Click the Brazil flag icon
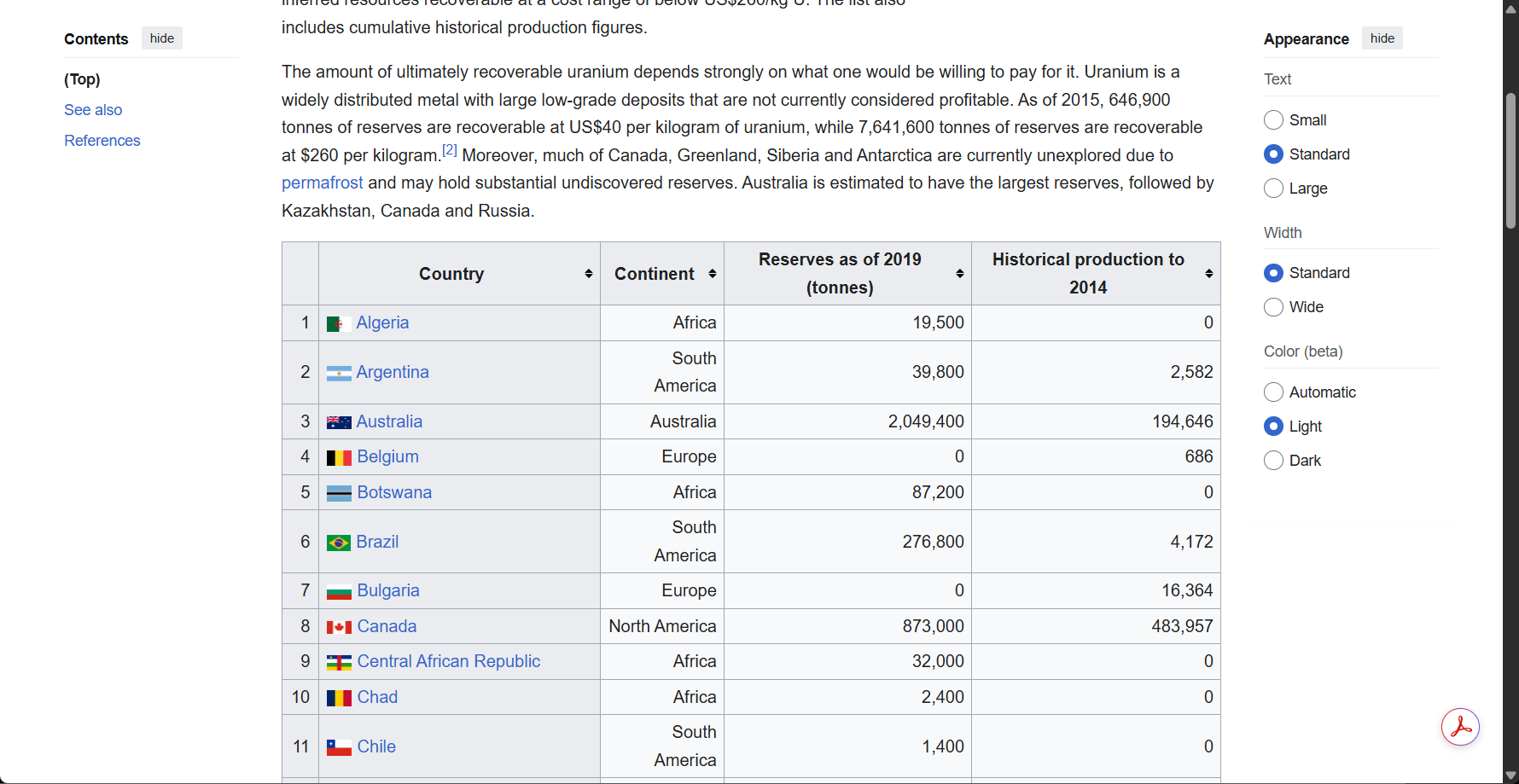 coord(338,543)
